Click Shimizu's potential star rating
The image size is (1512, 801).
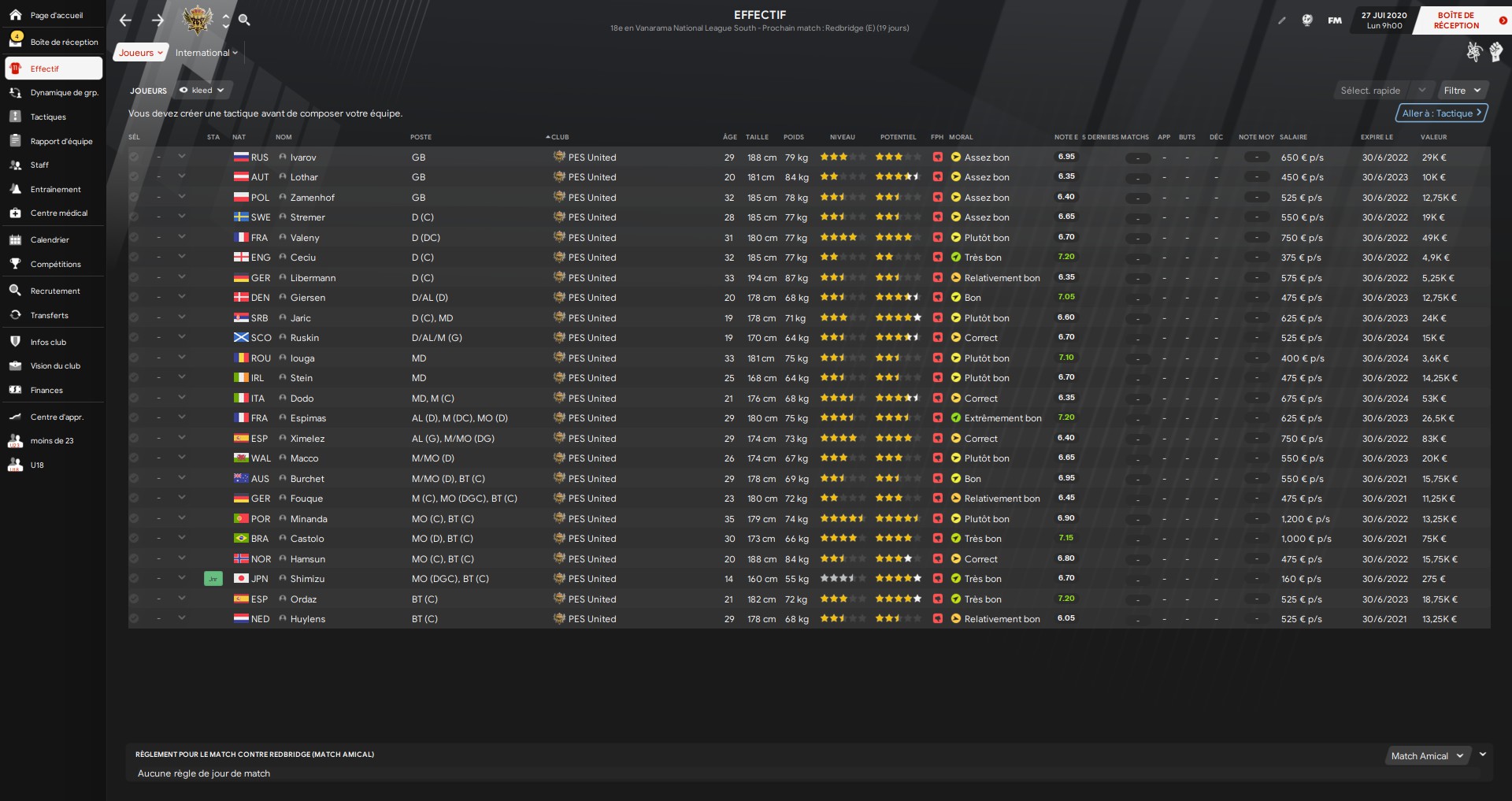coord(898,579)
